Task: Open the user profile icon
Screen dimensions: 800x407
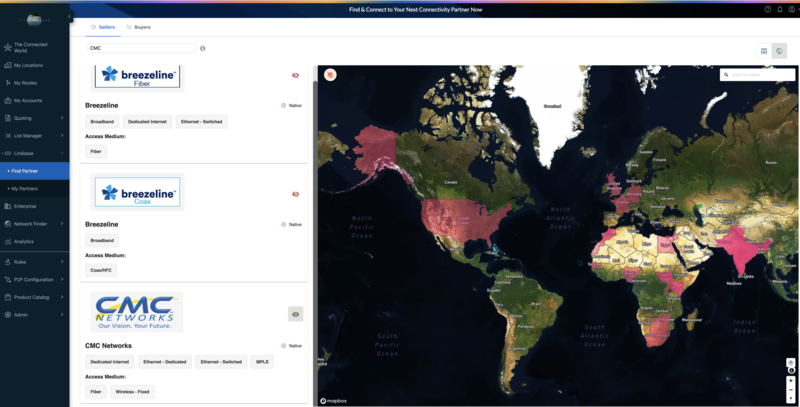Action: [792, 9]
